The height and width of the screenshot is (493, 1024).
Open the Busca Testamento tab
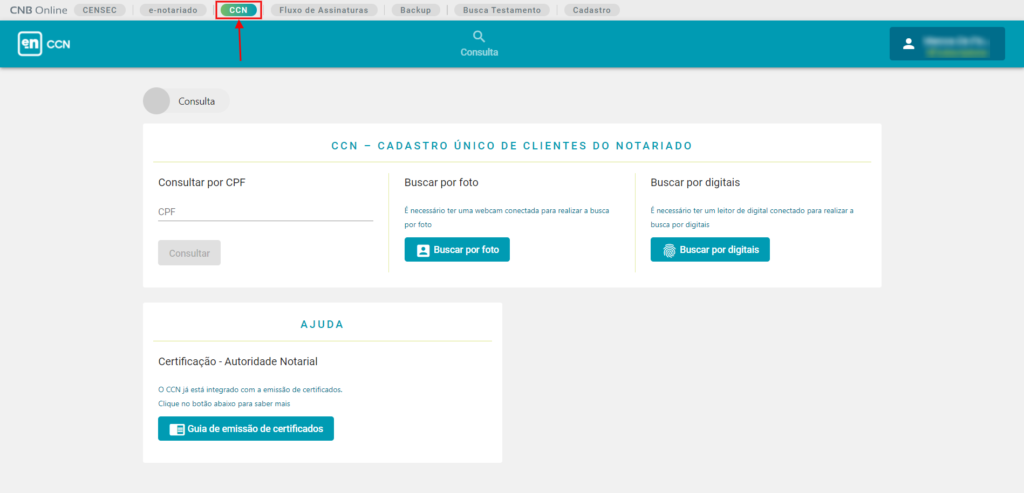pyautogui.click(x=502, y=10)
